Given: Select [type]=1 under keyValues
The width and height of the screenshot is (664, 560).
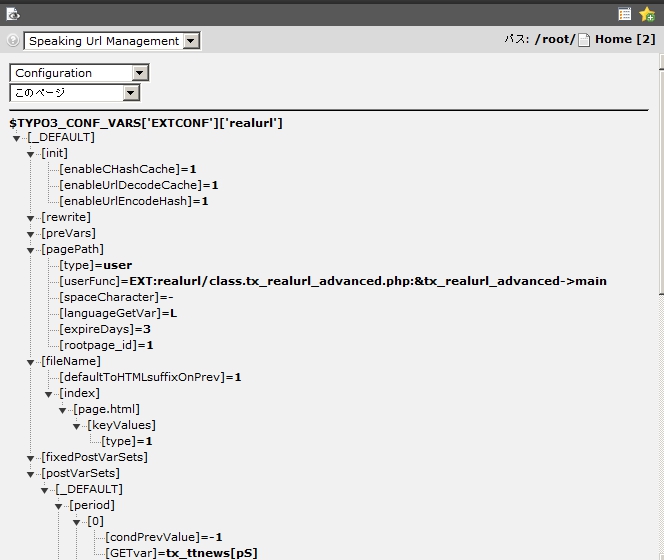Looking at the screenshot, I should (x=127, y=441).
